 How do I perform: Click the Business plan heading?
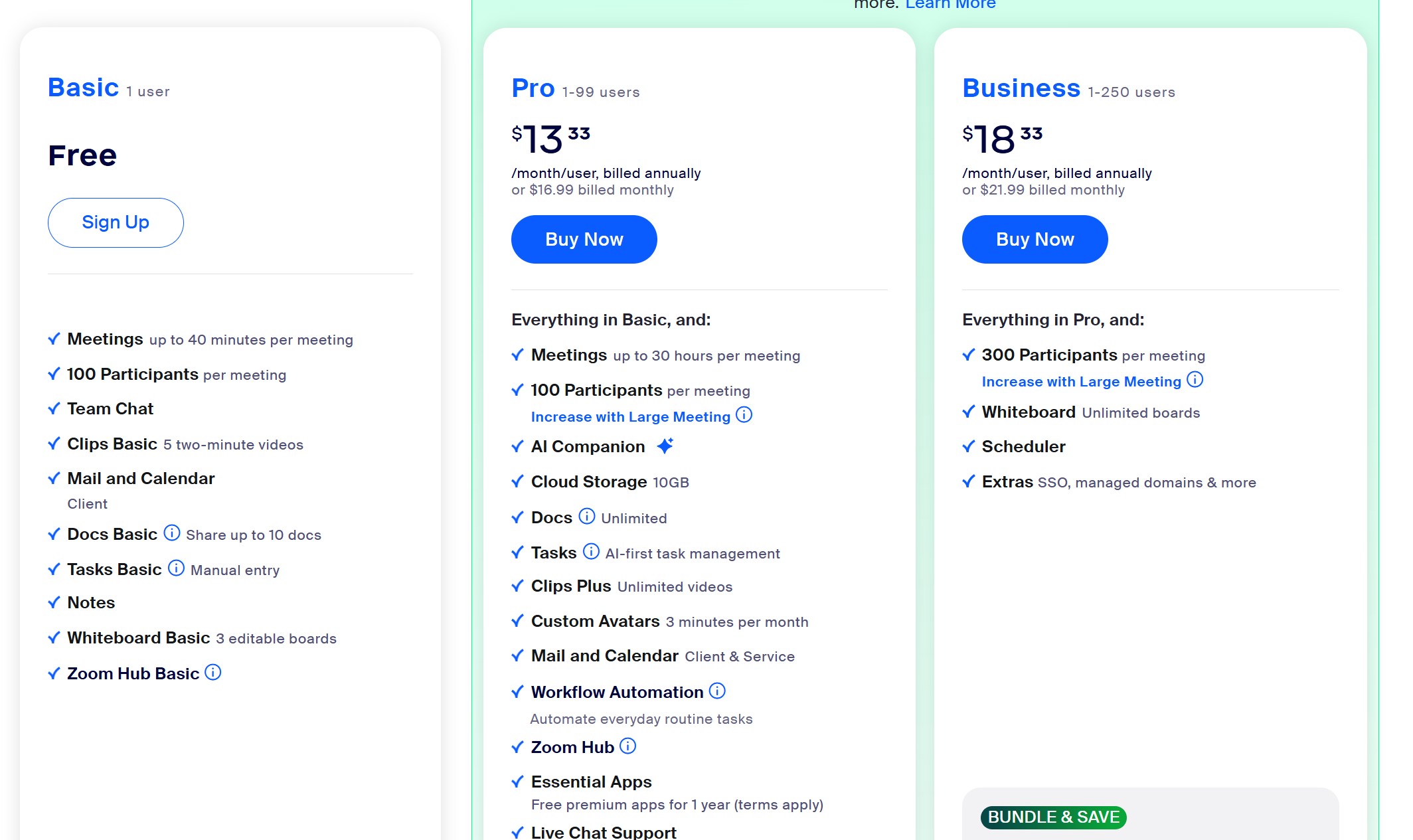(1021, 88)
